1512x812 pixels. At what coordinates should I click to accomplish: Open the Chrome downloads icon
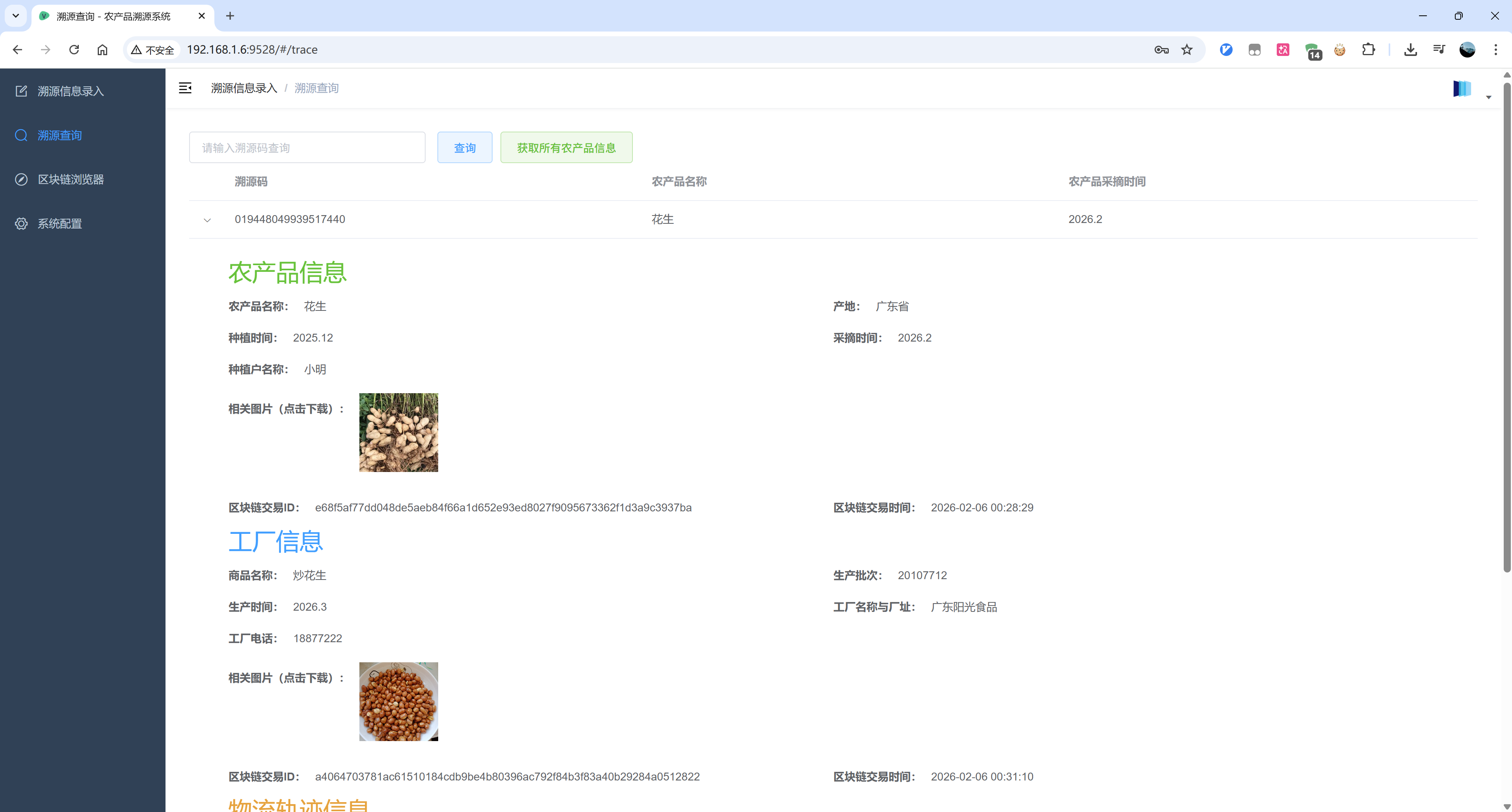1410,50
